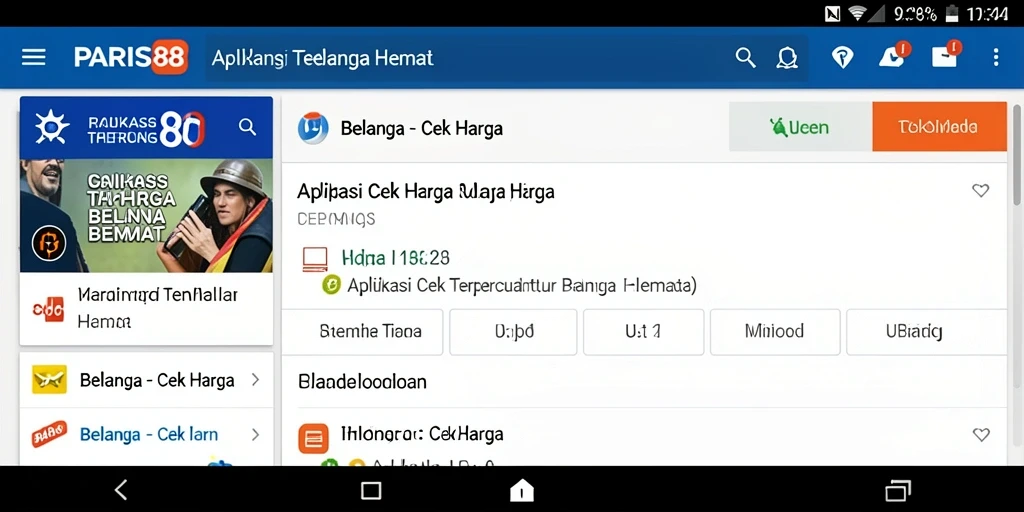Open the recent apps overview button

coord(897,490)
